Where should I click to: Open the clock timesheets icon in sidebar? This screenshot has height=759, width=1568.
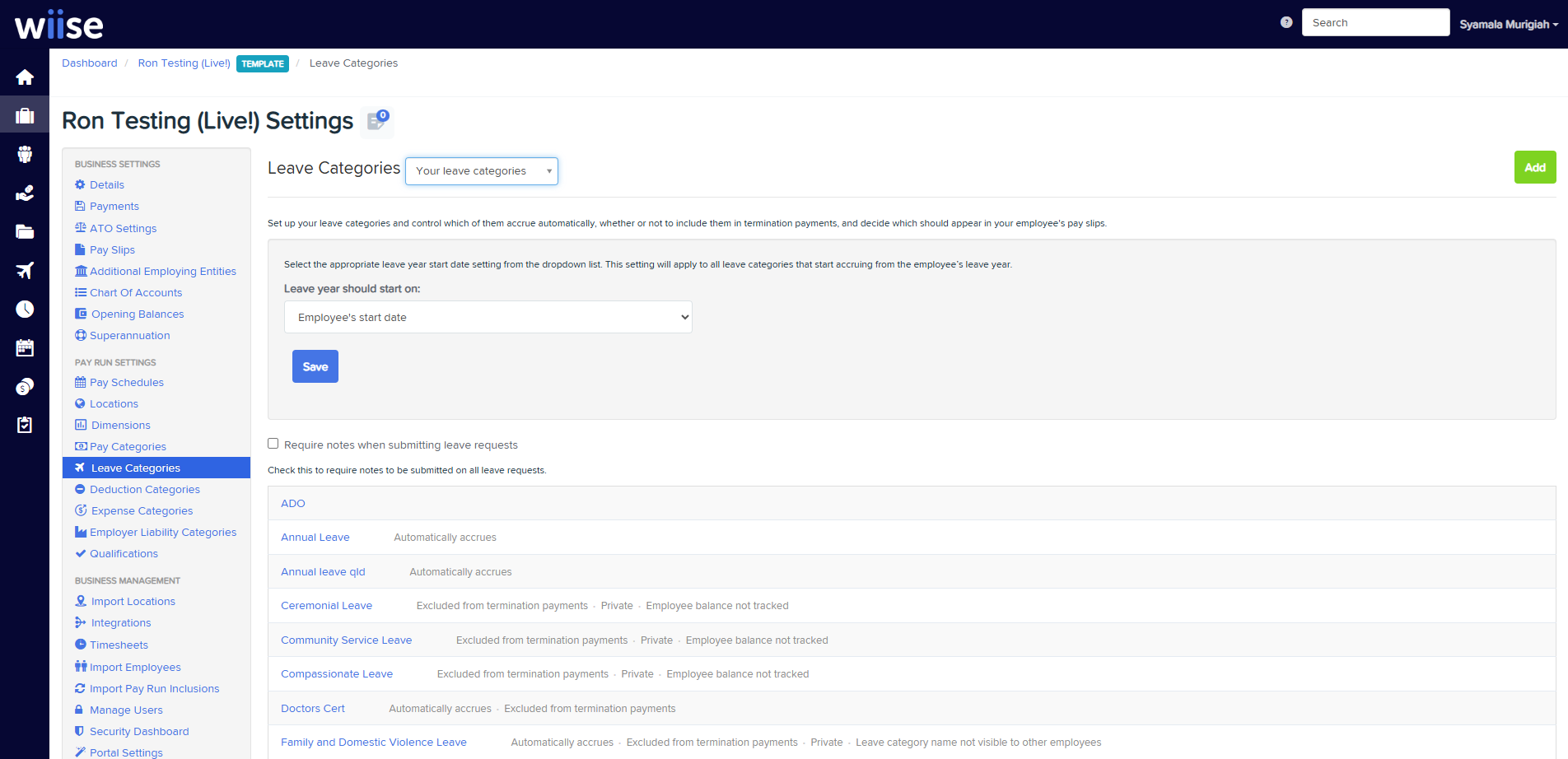(25, 309)
